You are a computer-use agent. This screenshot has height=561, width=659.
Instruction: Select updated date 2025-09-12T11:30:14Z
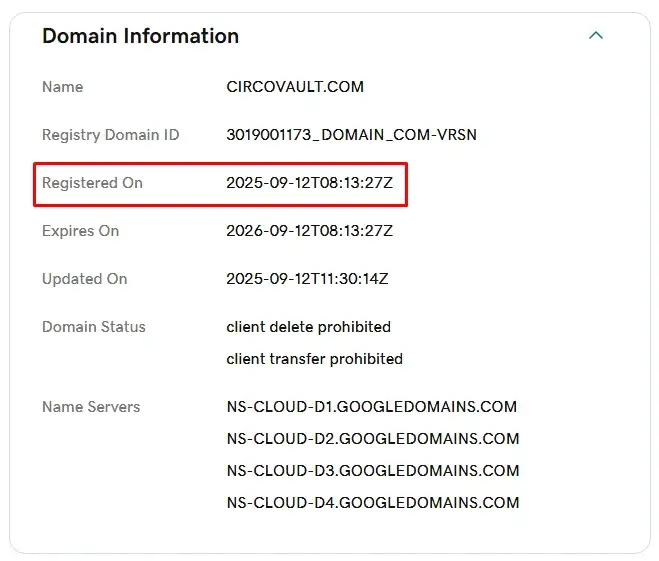click(x=307, y=279)
